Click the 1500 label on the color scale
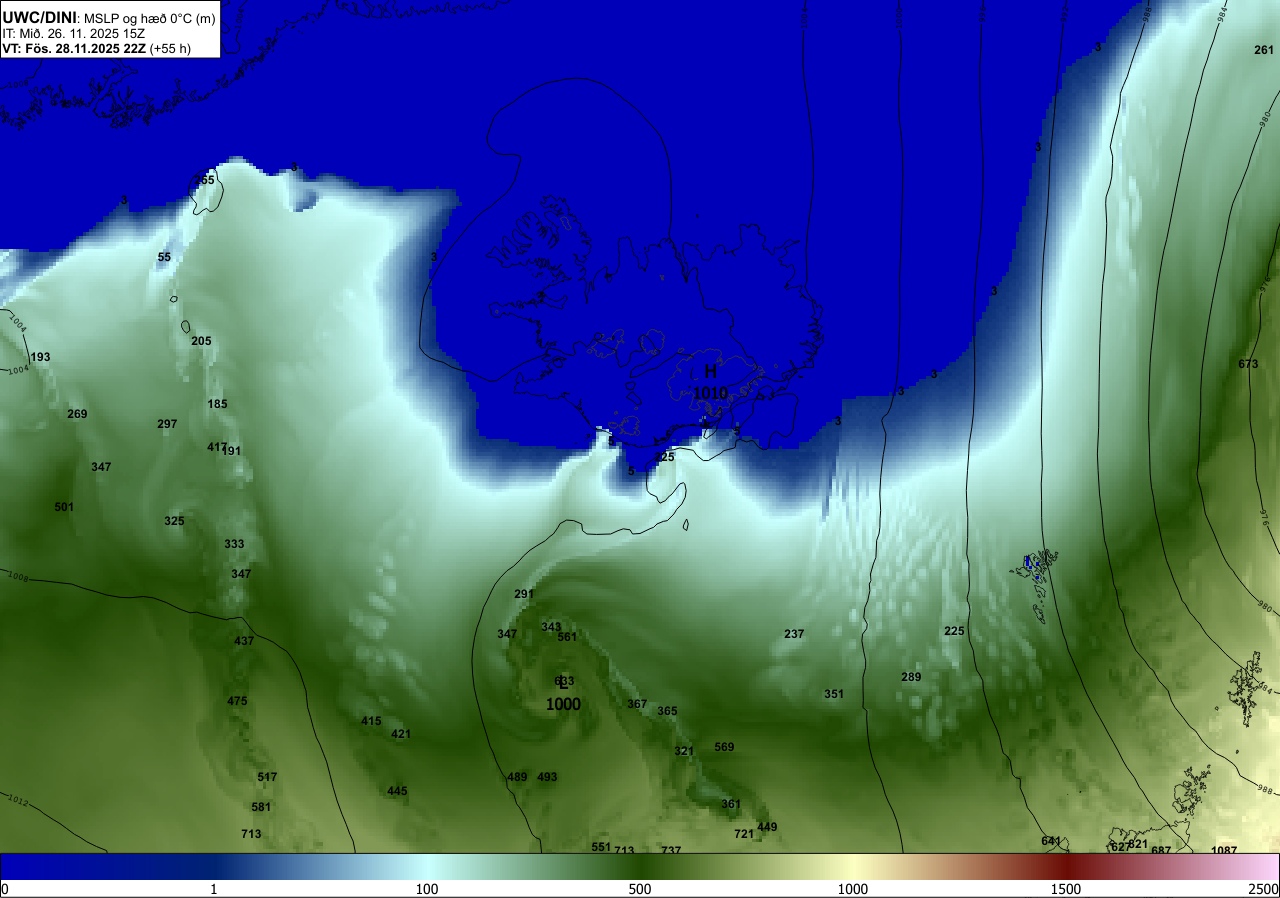 coord(1066,890)
